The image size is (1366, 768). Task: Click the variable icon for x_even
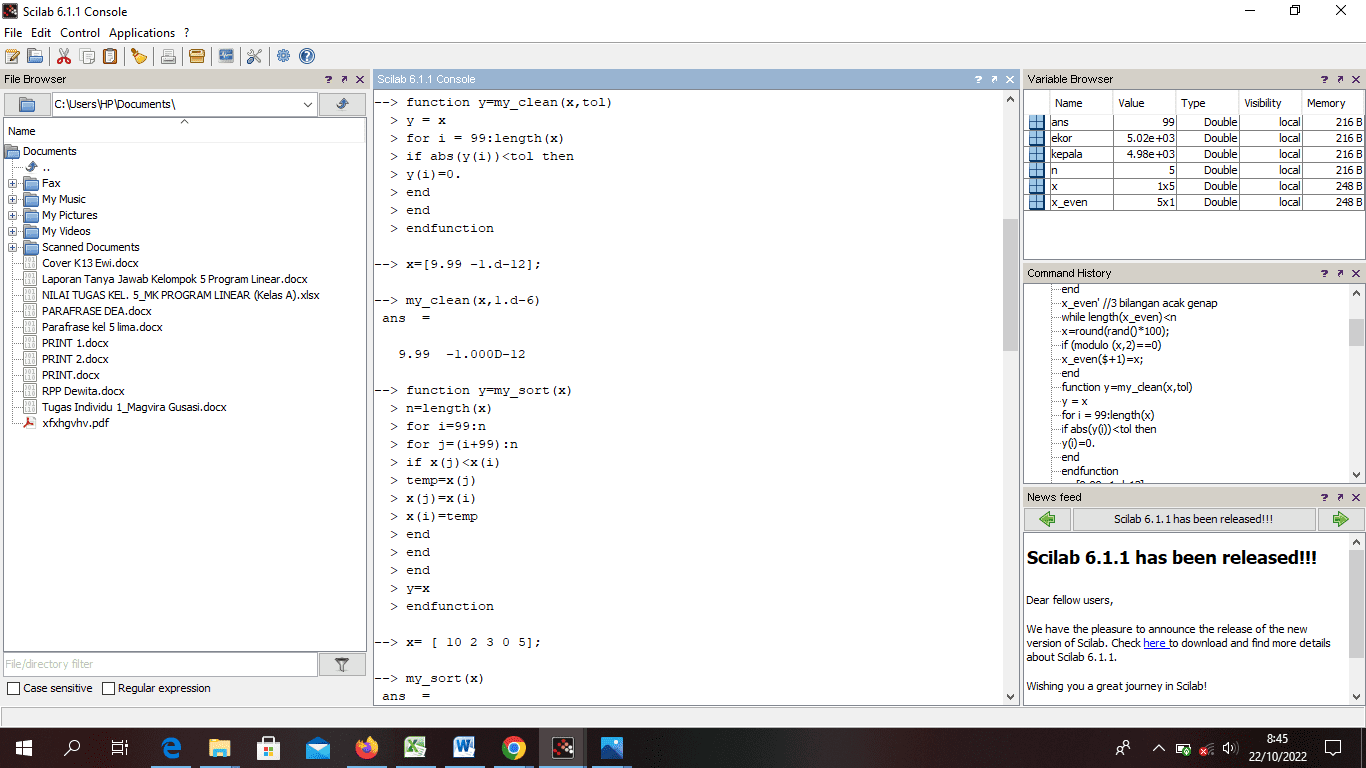point(1037,202)
